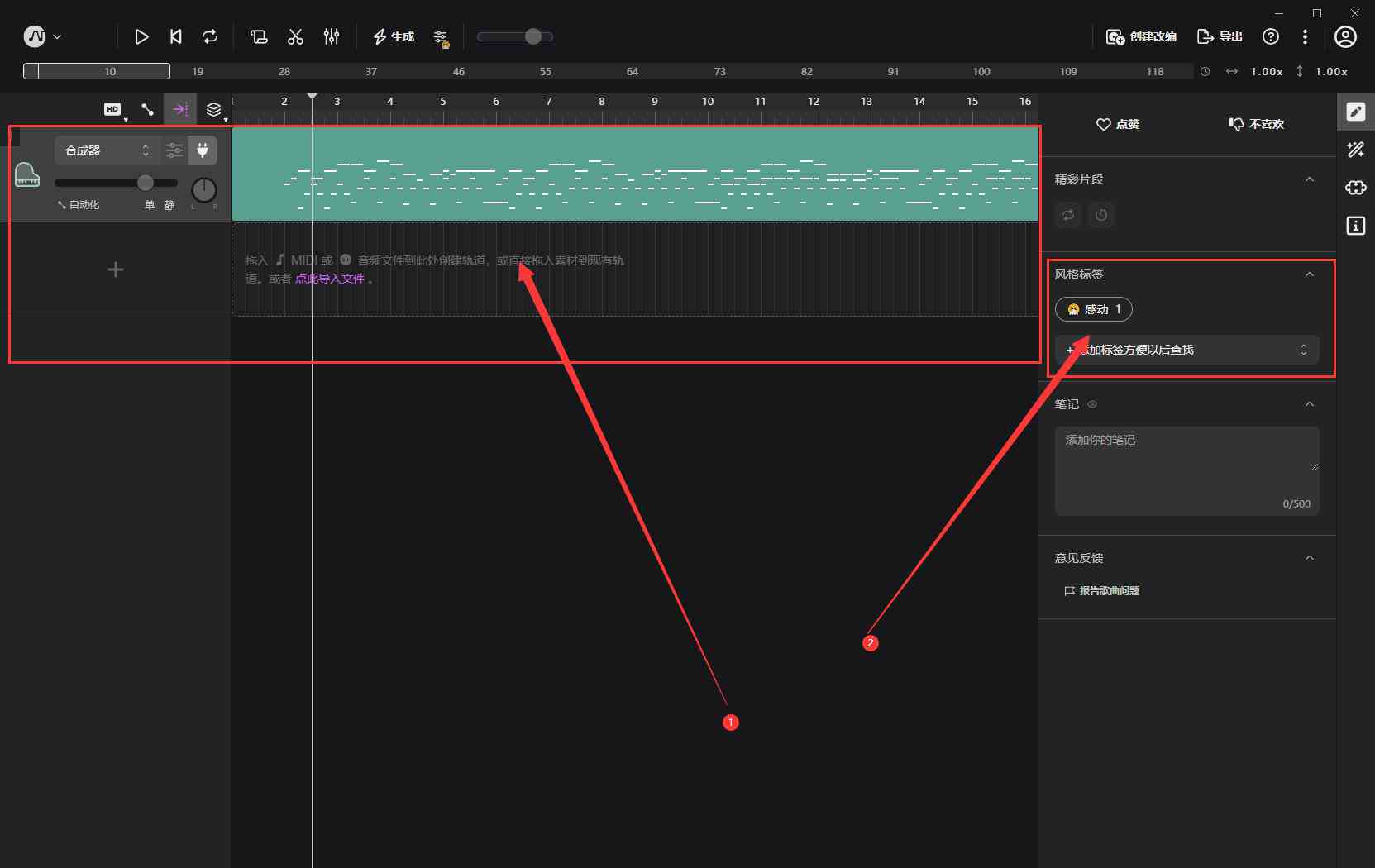Click the HD quality dropdown
This screenshot has height=868, width=1375.
click(113, 109)
